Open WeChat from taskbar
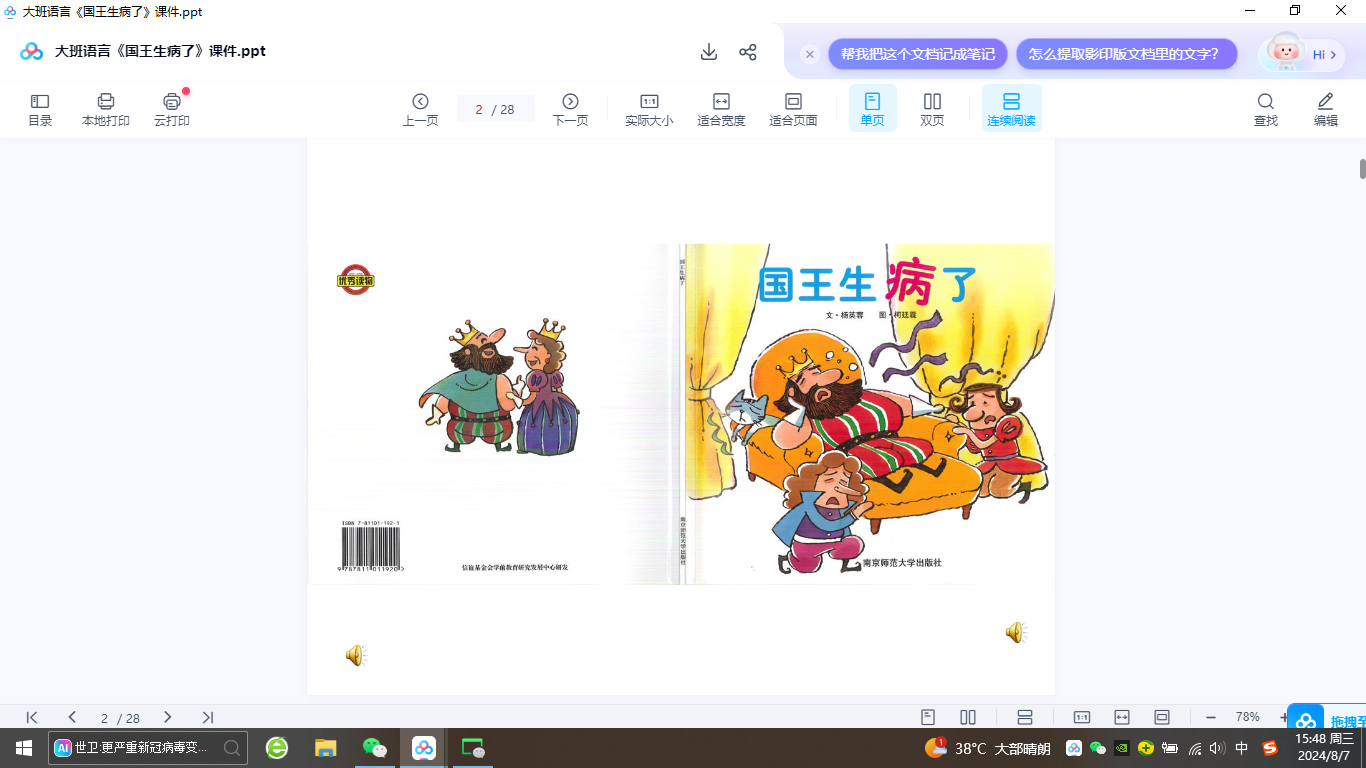 (374, 748)
